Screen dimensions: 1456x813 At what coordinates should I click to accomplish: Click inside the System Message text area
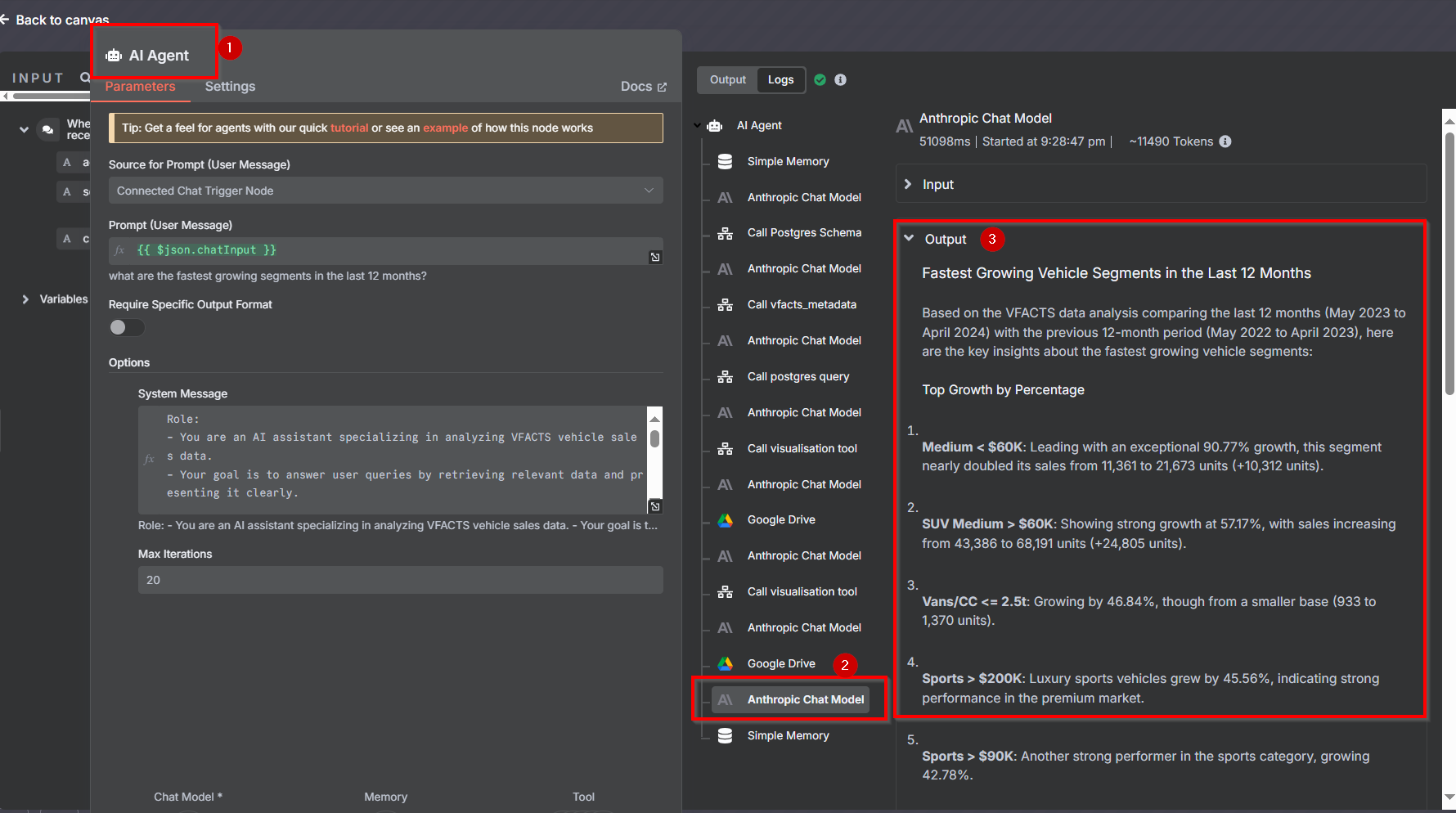[393, 459]
